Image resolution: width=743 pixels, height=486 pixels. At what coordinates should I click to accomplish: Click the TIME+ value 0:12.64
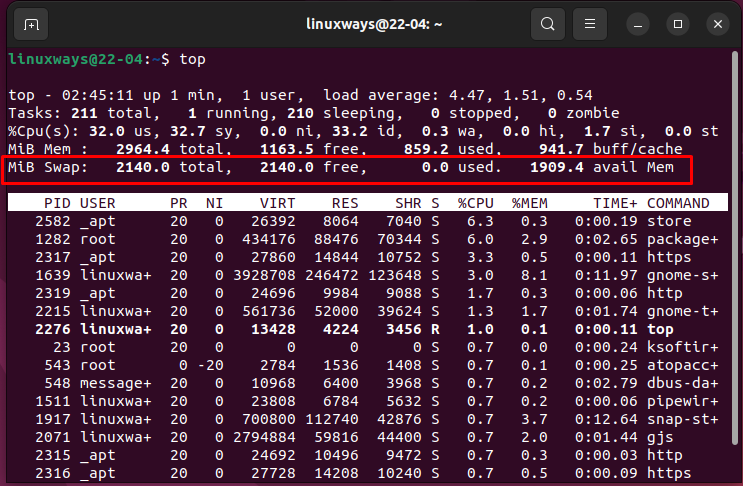pos(607,419)
